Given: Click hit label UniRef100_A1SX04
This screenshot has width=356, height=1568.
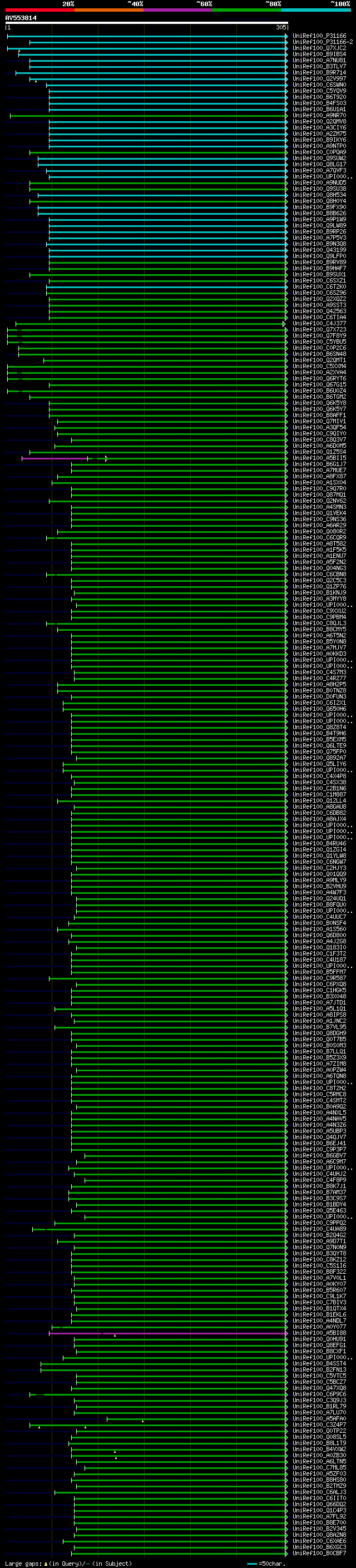Looking at the screenshot, I should (x=319, y=482).
